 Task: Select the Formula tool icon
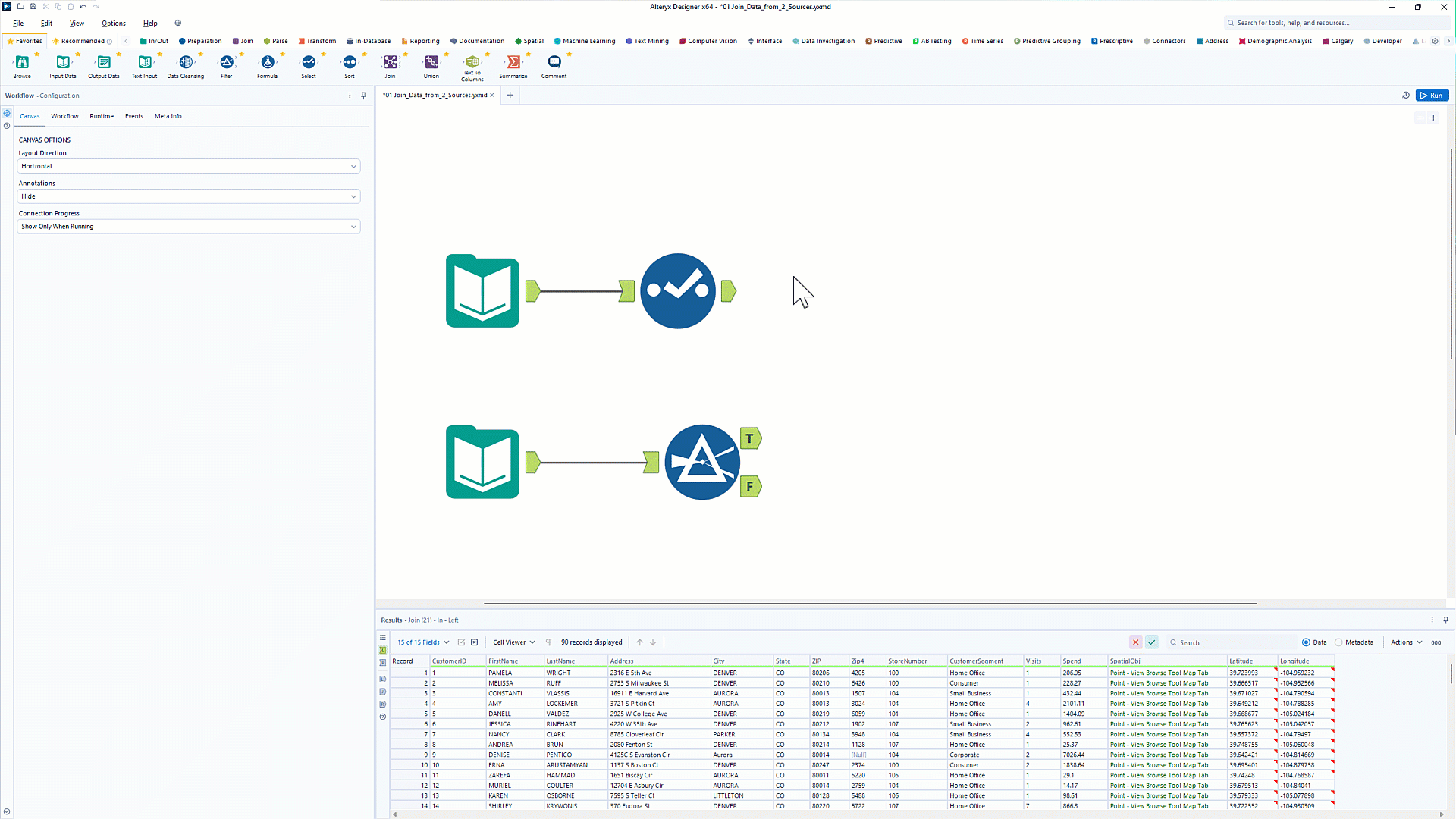(x=267, y=63)
